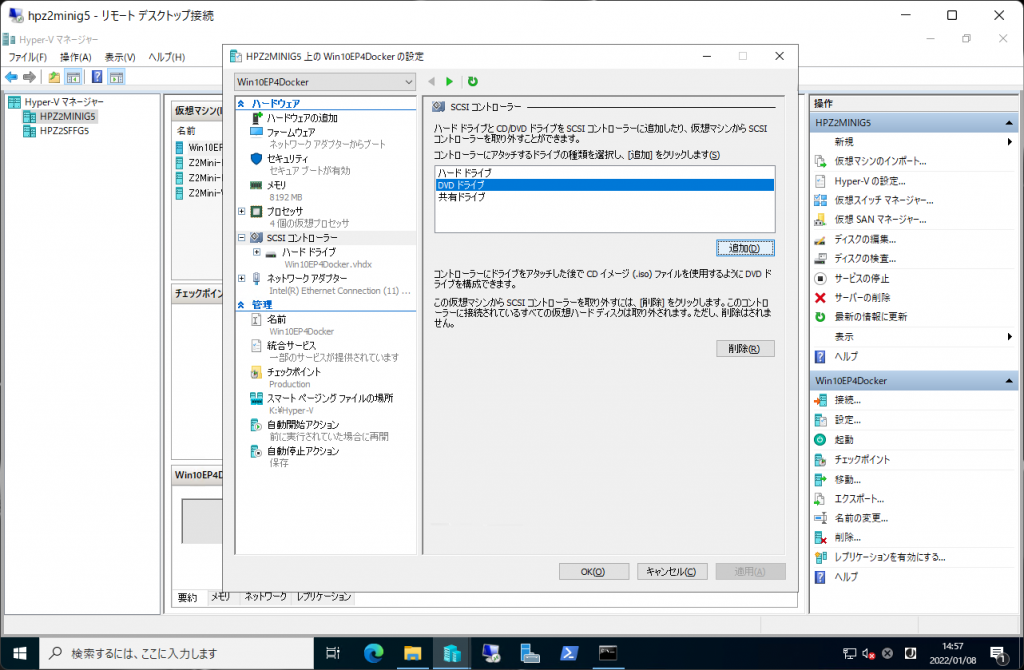
Task: Click the blue help icon in Hyper-V Manager toolbar
Action: click(97, 77)
